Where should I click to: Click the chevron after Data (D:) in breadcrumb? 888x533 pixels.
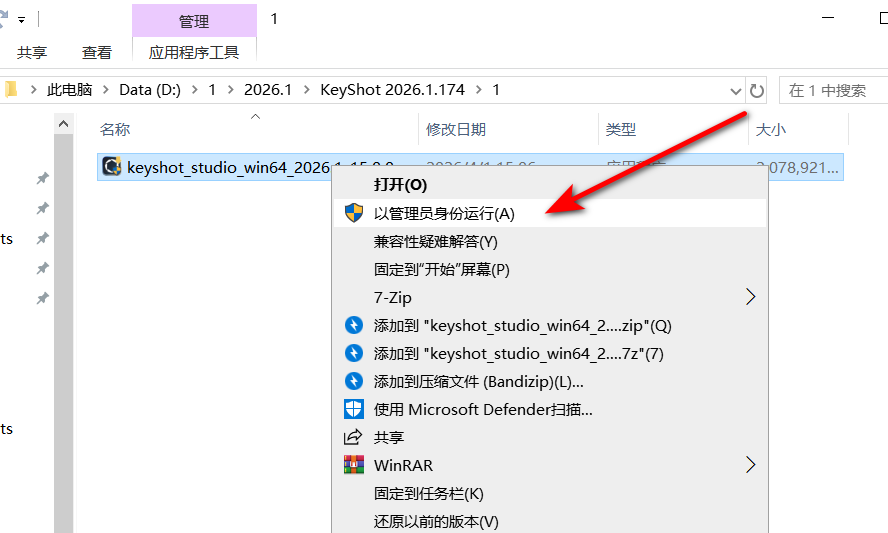click(195, 89)
